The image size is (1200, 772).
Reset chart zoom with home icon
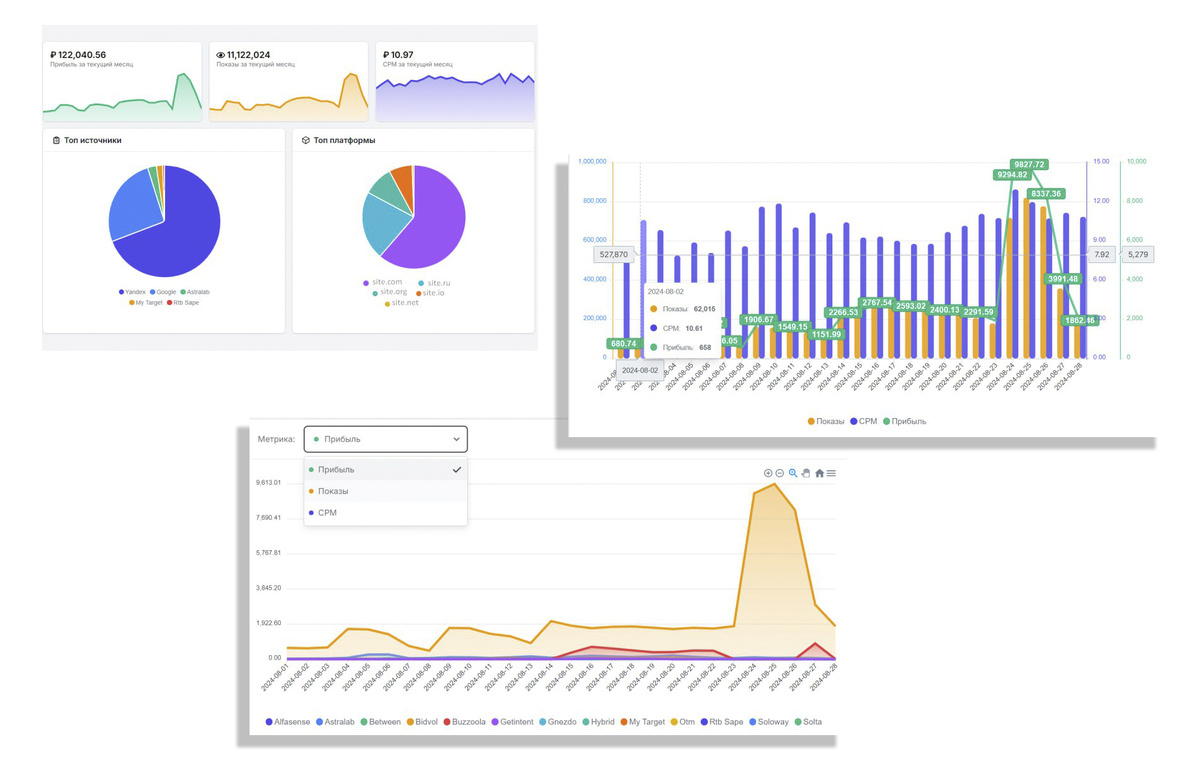820,473
